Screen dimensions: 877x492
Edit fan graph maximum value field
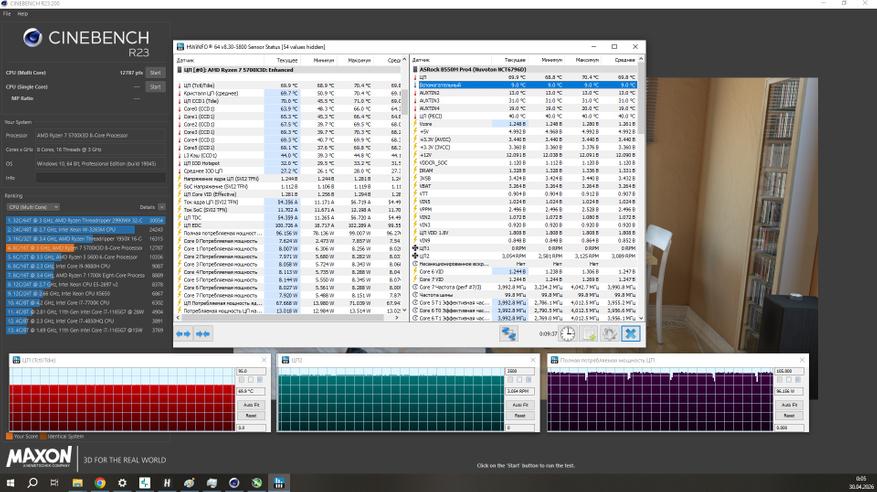coord(520,371)
